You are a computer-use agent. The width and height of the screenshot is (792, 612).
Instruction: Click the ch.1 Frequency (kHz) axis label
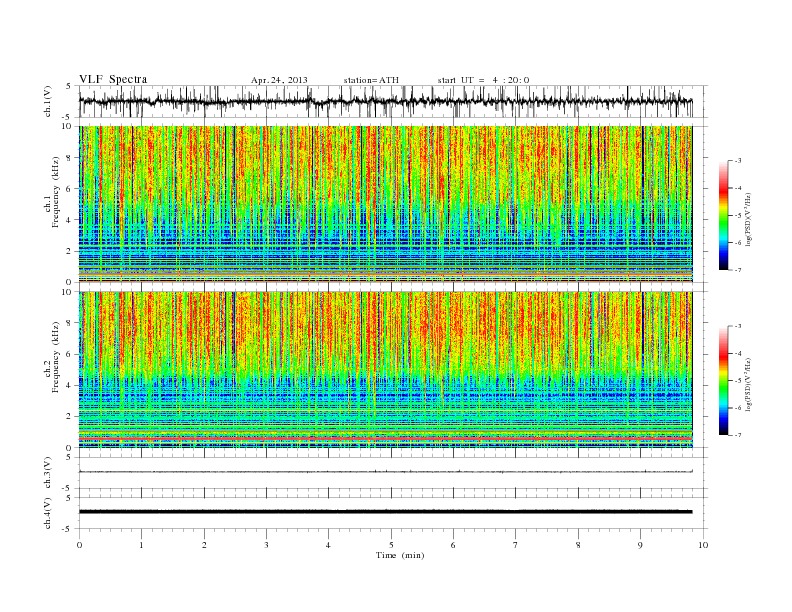(52, 192)
